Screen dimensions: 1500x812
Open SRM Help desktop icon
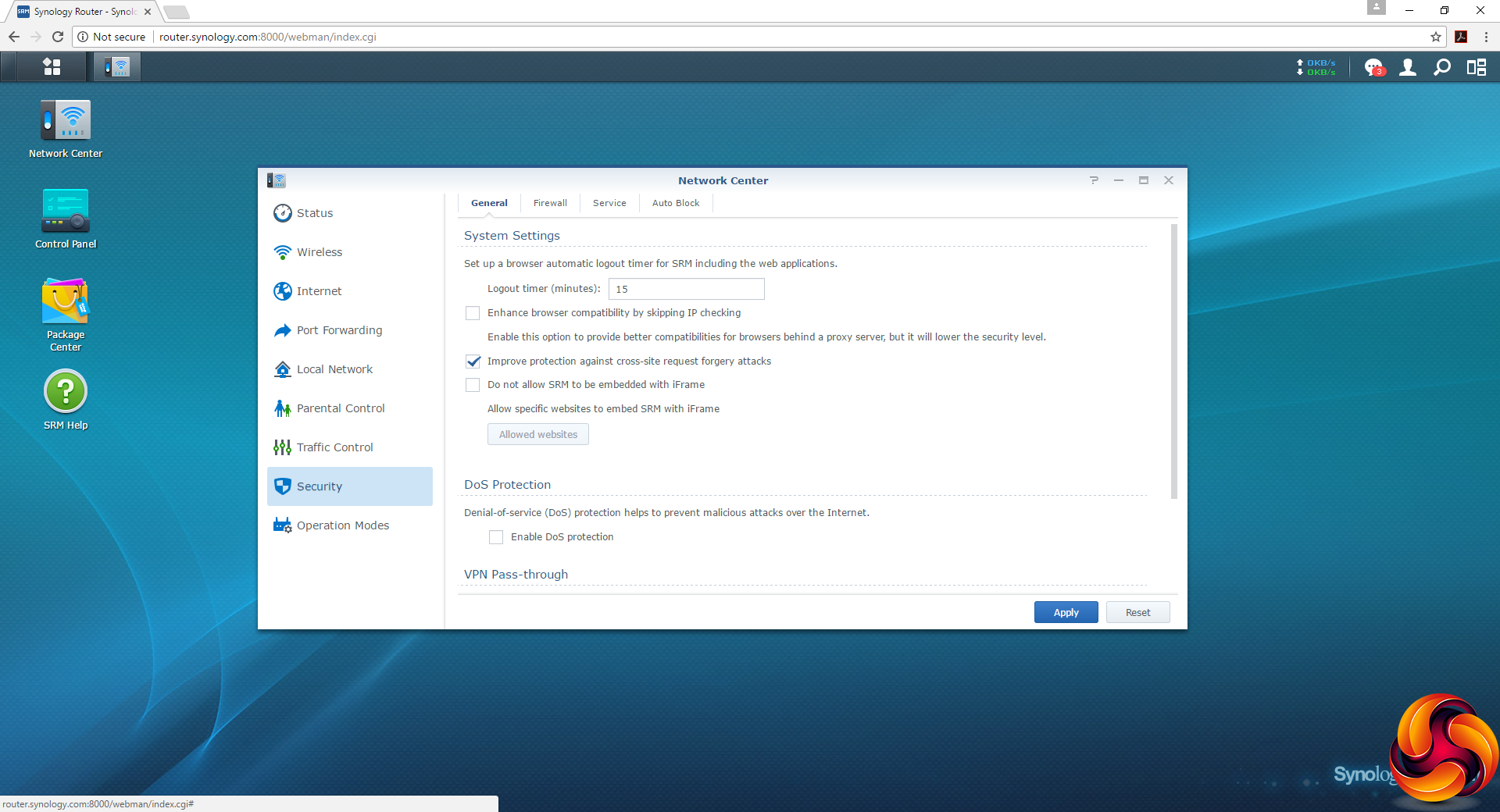pos(66,400)
